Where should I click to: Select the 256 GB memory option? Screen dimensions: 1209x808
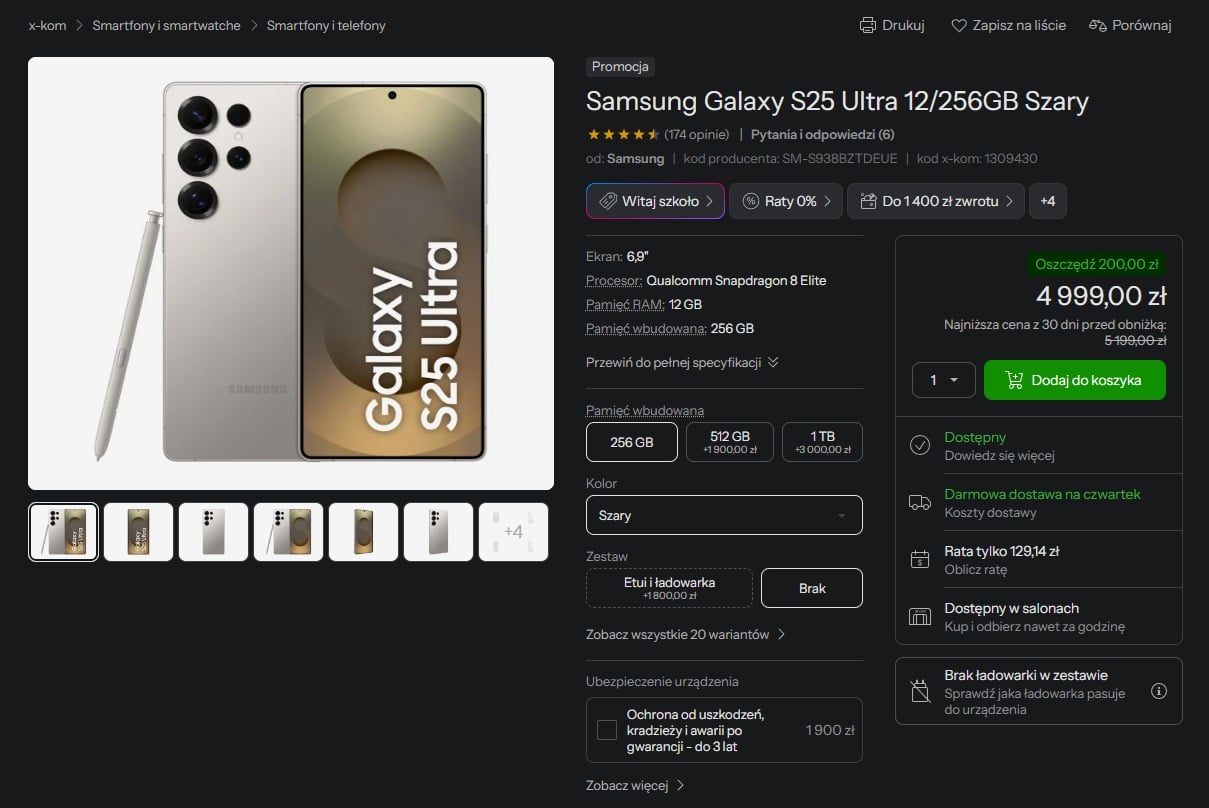coord(632,442)
